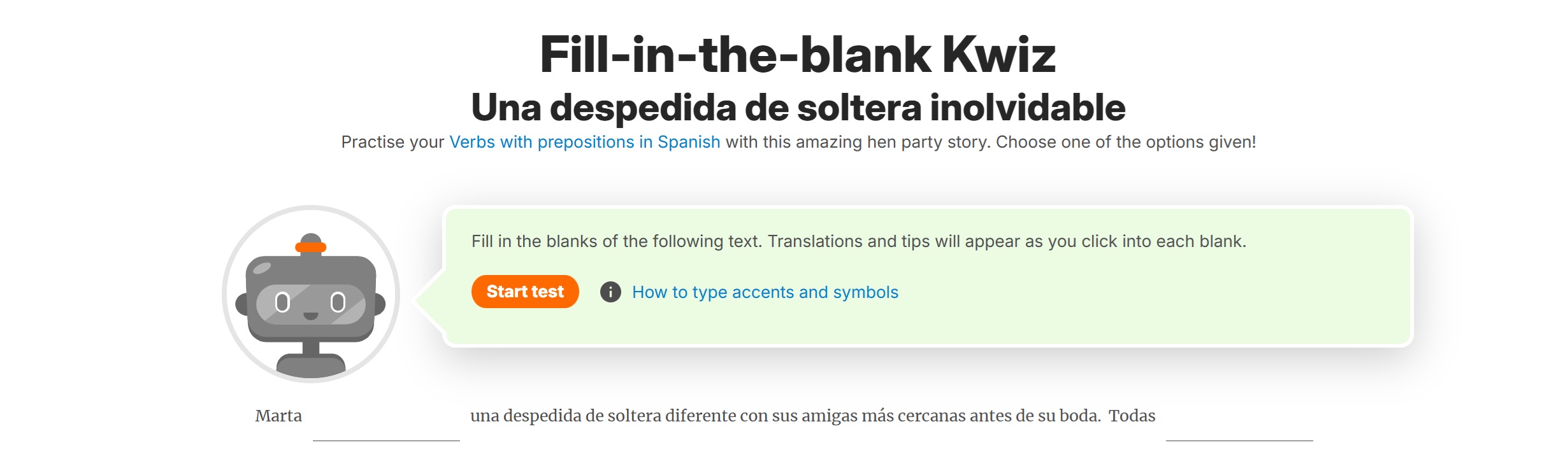Click the Una despedida de soltera inolvidable subtitle

pos(798,108)
